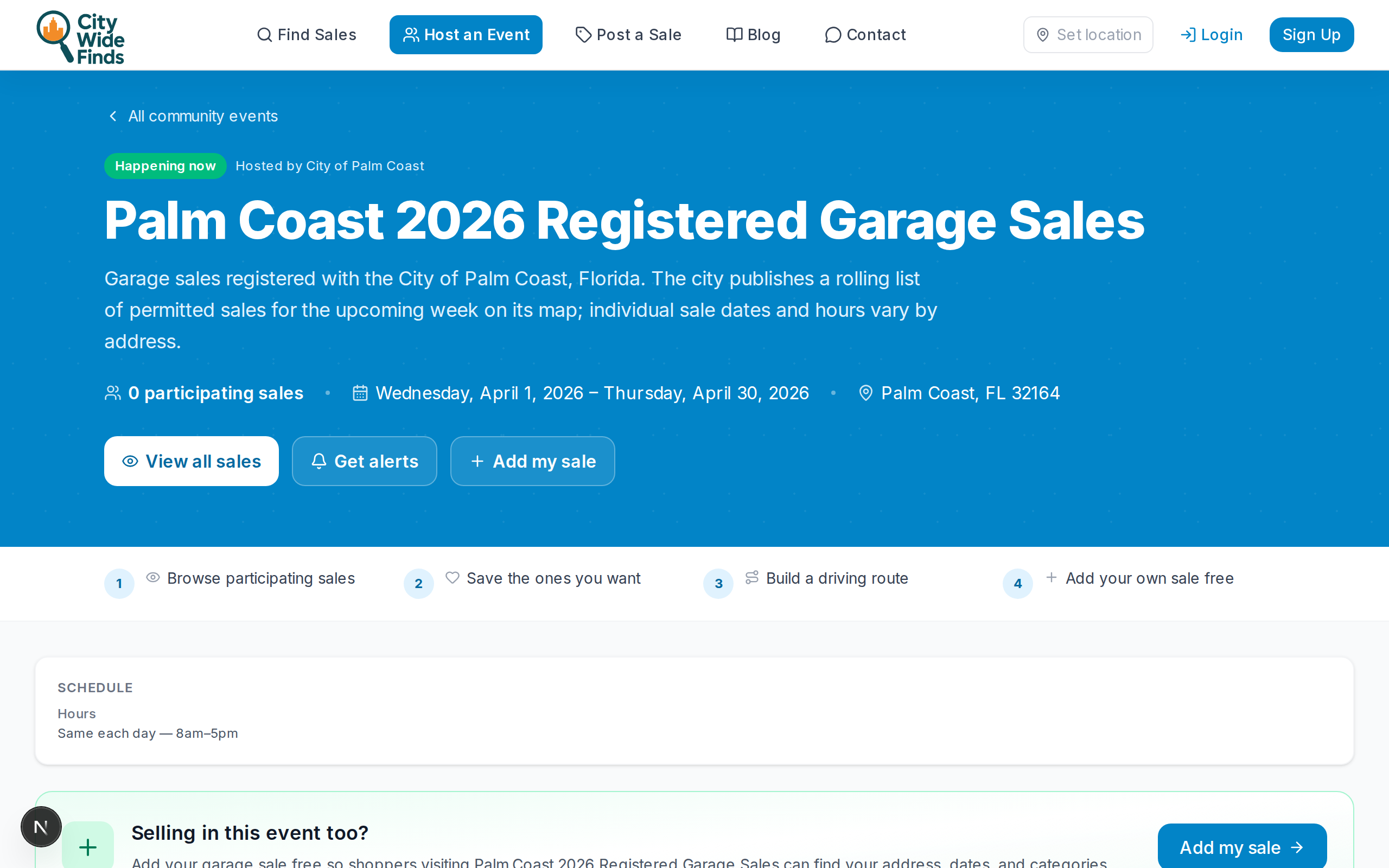Click Selling in this event too? heading
Viewport: 1389px width, 868px height.
250,832
